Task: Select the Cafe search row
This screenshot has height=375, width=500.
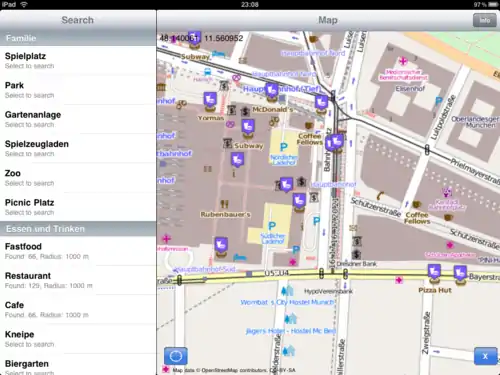Action: coord(78,310)
